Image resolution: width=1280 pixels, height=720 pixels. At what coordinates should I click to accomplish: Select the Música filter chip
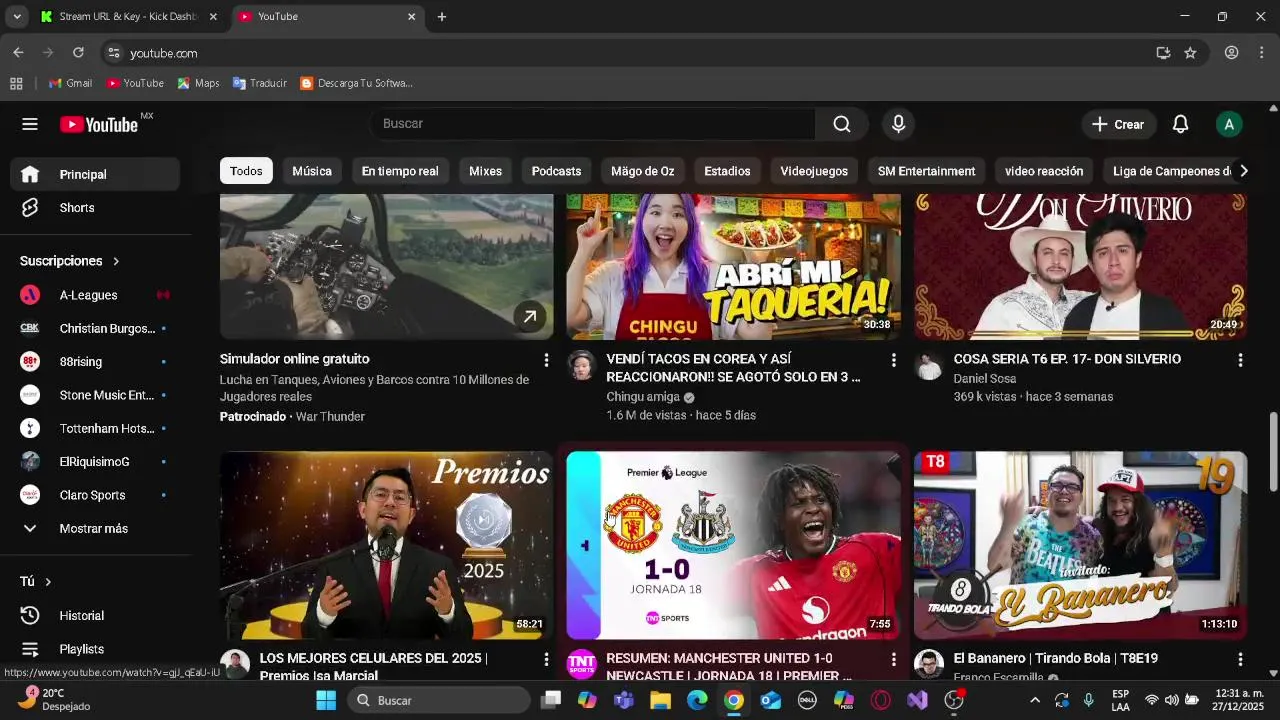point(312,171)
